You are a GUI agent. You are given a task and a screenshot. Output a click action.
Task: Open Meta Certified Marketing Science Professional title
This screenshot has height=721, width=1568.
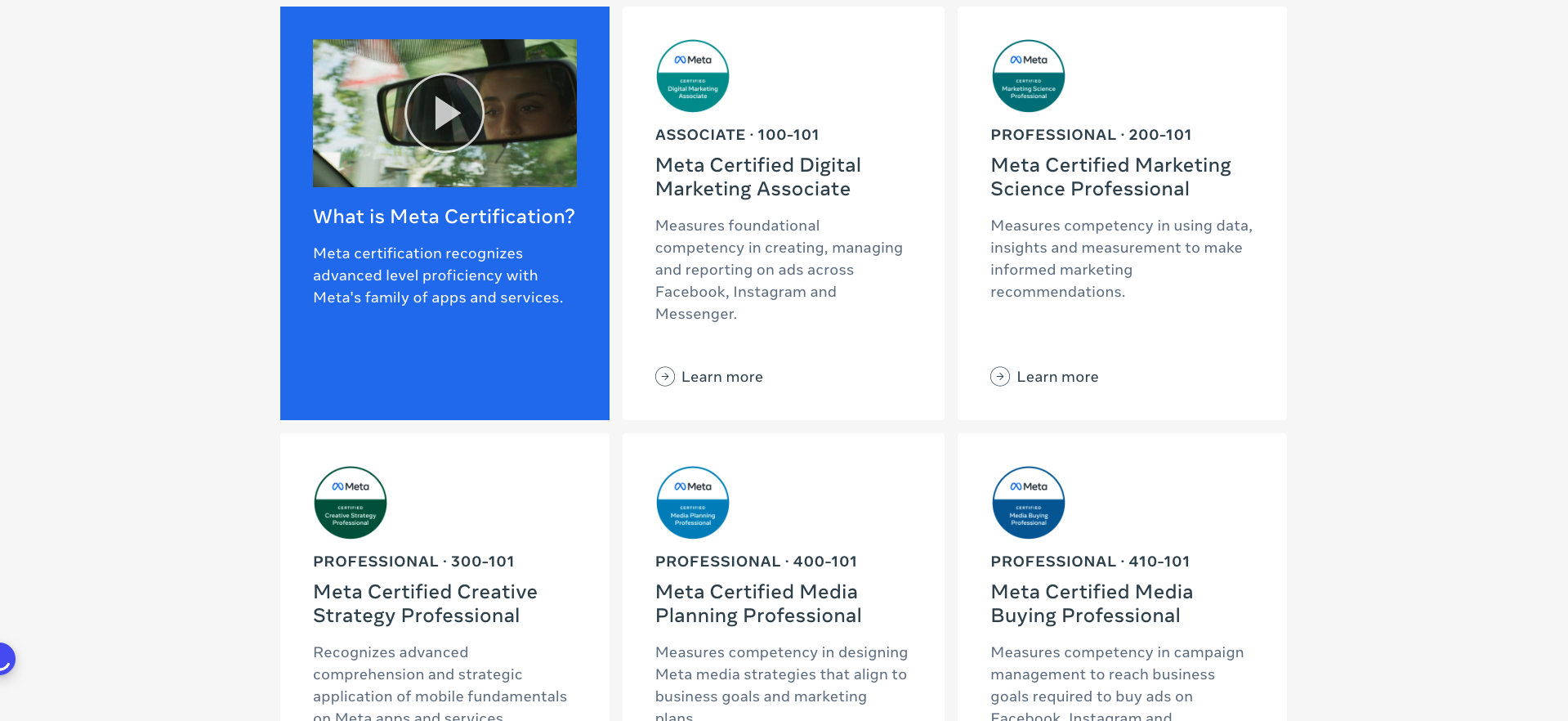(1110, 177)
